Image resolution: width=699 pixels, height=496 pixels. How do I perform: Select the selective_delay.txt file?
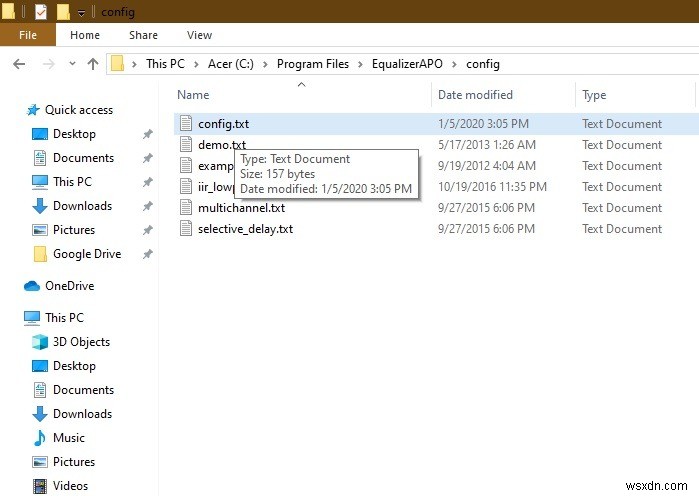coord(245,229)
